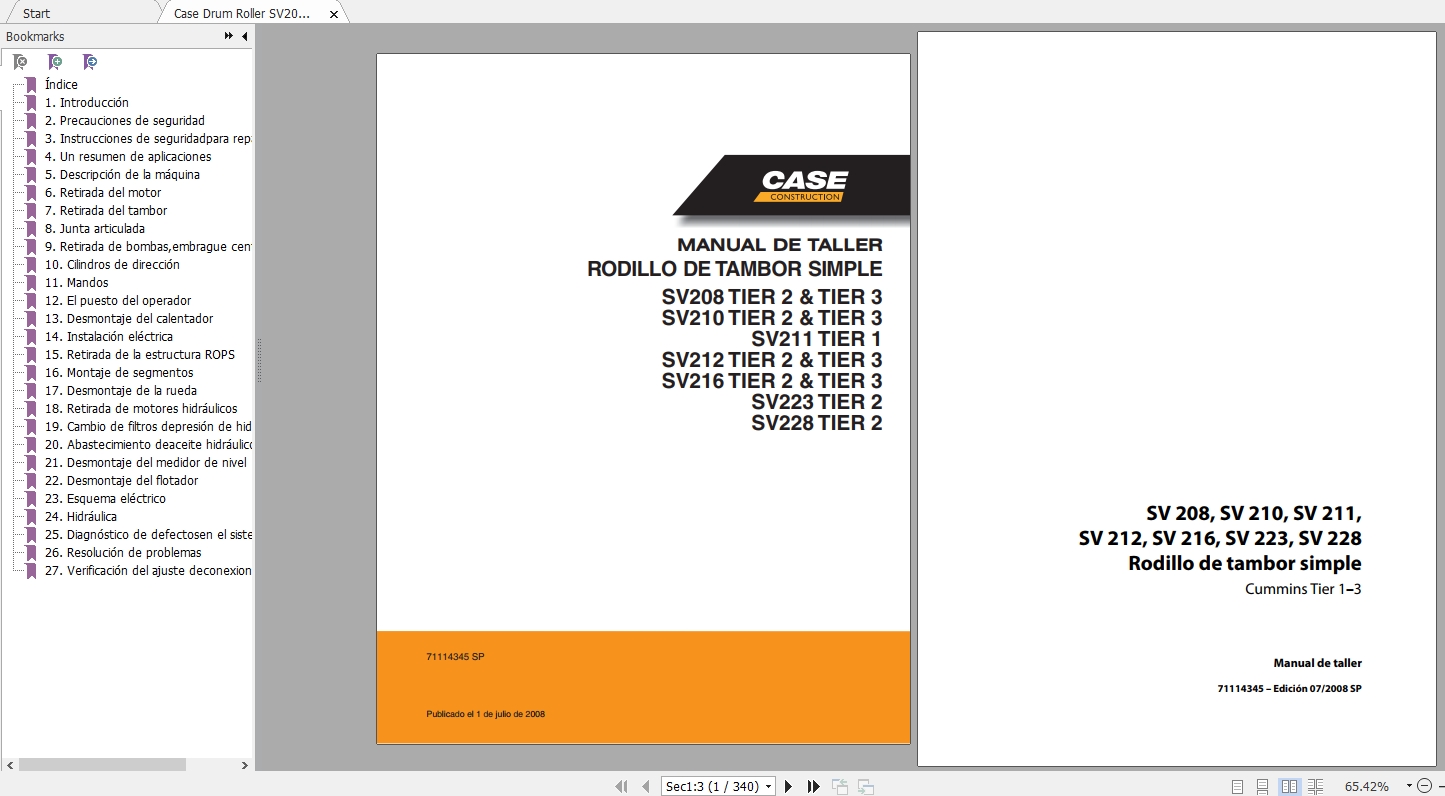Select the 11. Mandos bookmark

click(77, 283)
